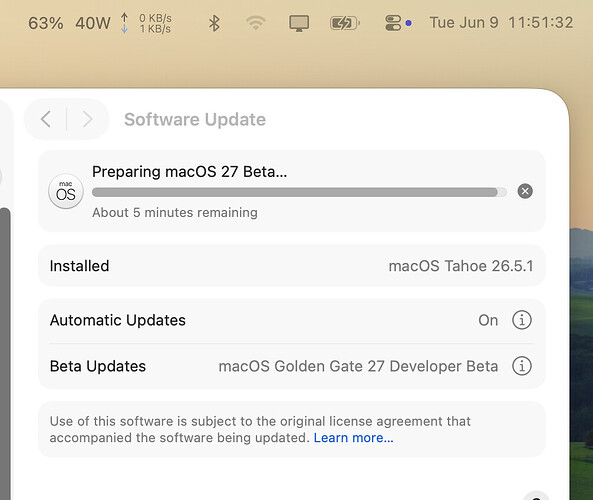Open the Wi-Fi status menu
The height and width of the screenshot is (500, 593).
pos(256,23)
